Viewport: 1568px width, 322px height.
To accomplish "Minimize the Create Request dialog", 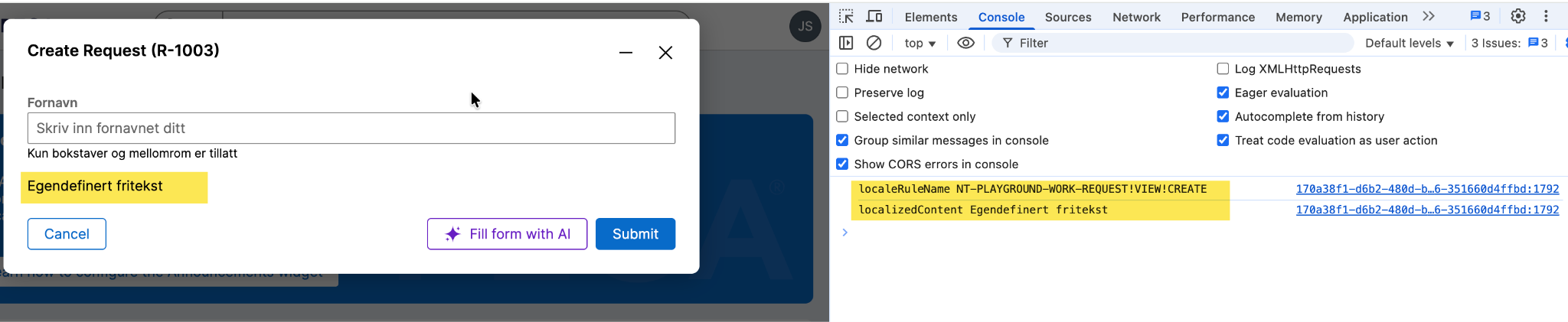I will [626, 53].
